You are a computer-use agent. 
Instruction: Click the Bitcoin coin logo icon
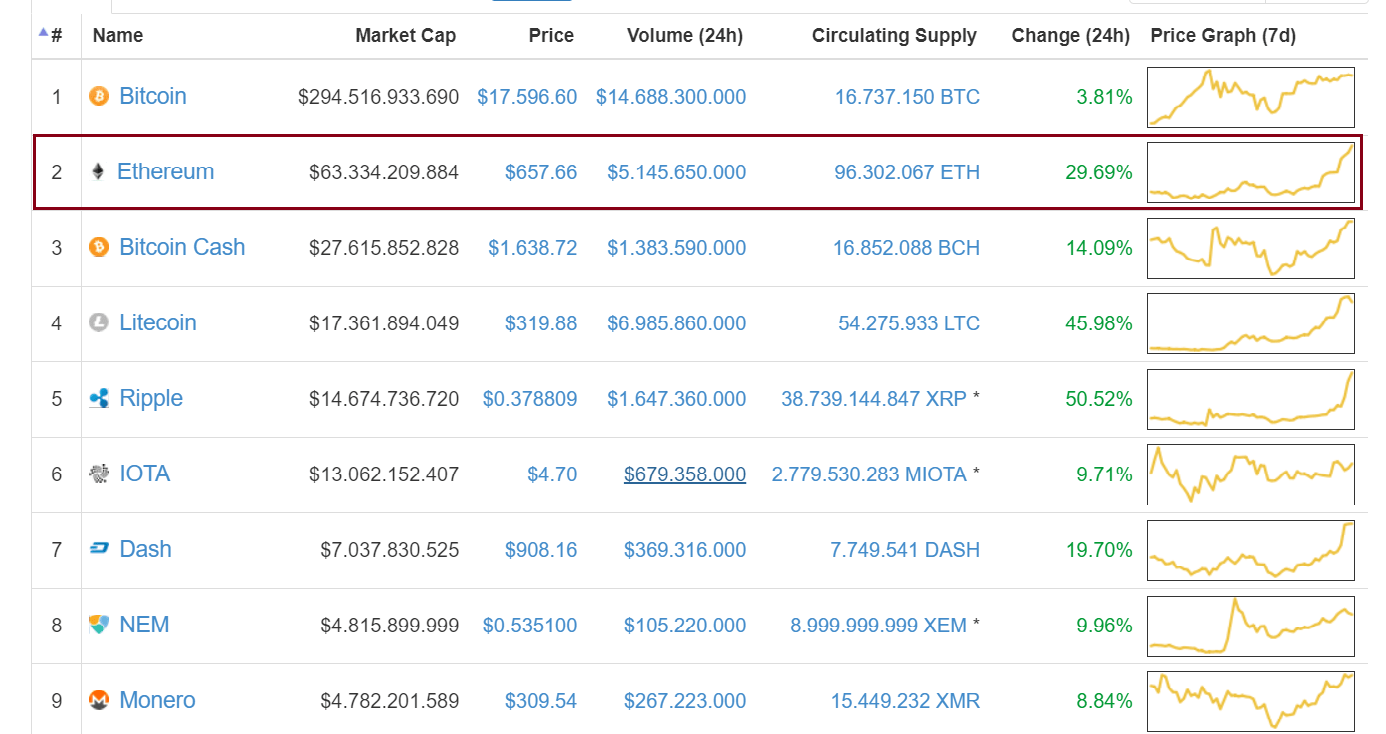[99, 97]
